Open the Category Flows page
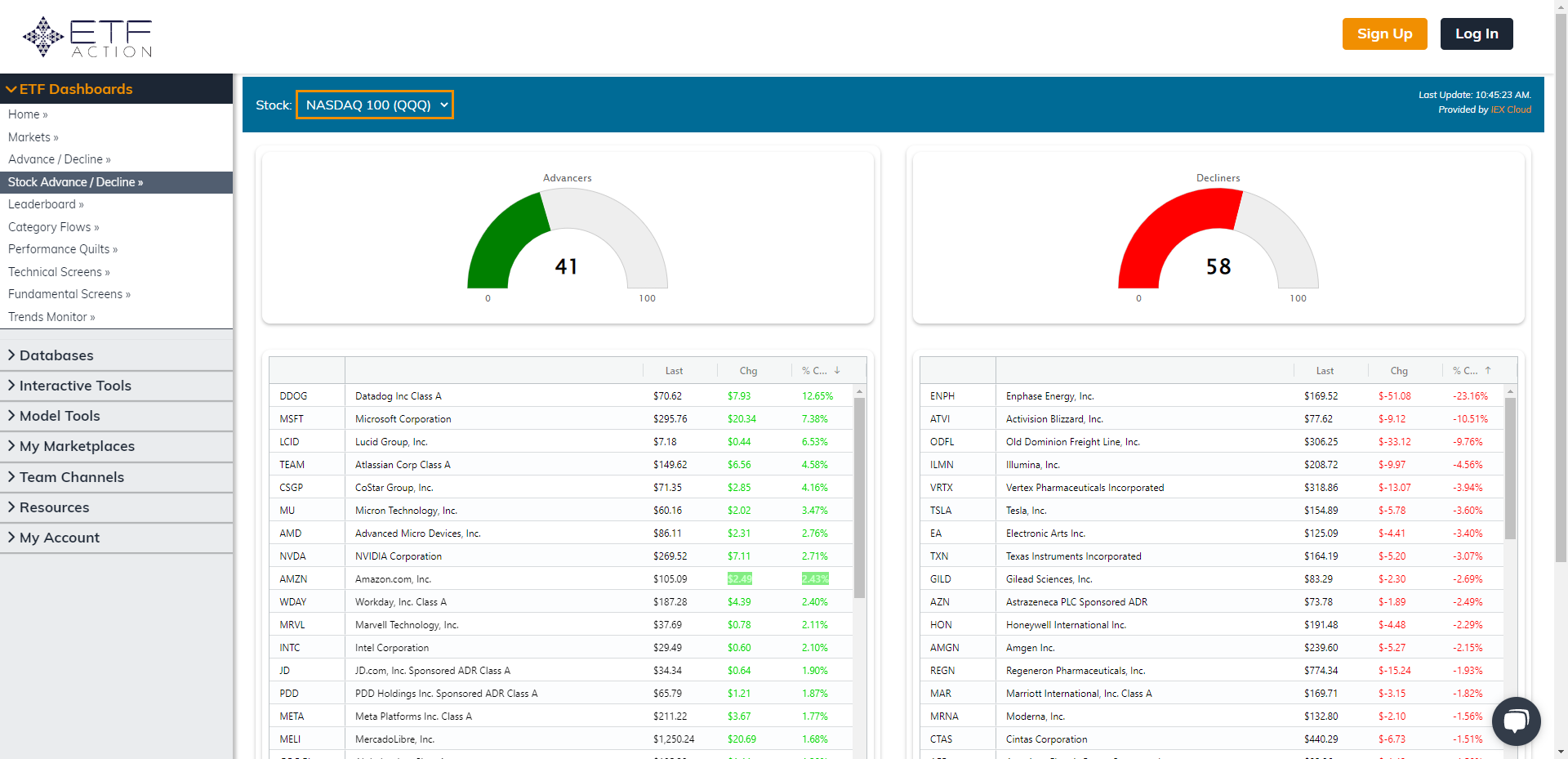This screenshot has height=759, width=1568. pyautogui.click(x=53, y=226)
